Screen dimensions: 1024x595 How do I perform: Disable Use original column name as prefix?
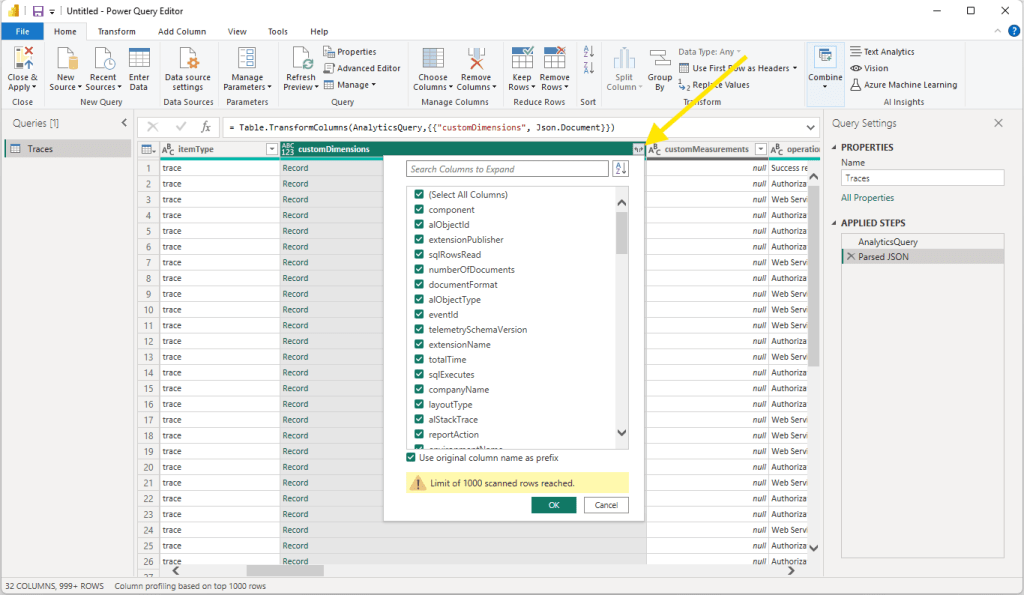pos(411,457)
